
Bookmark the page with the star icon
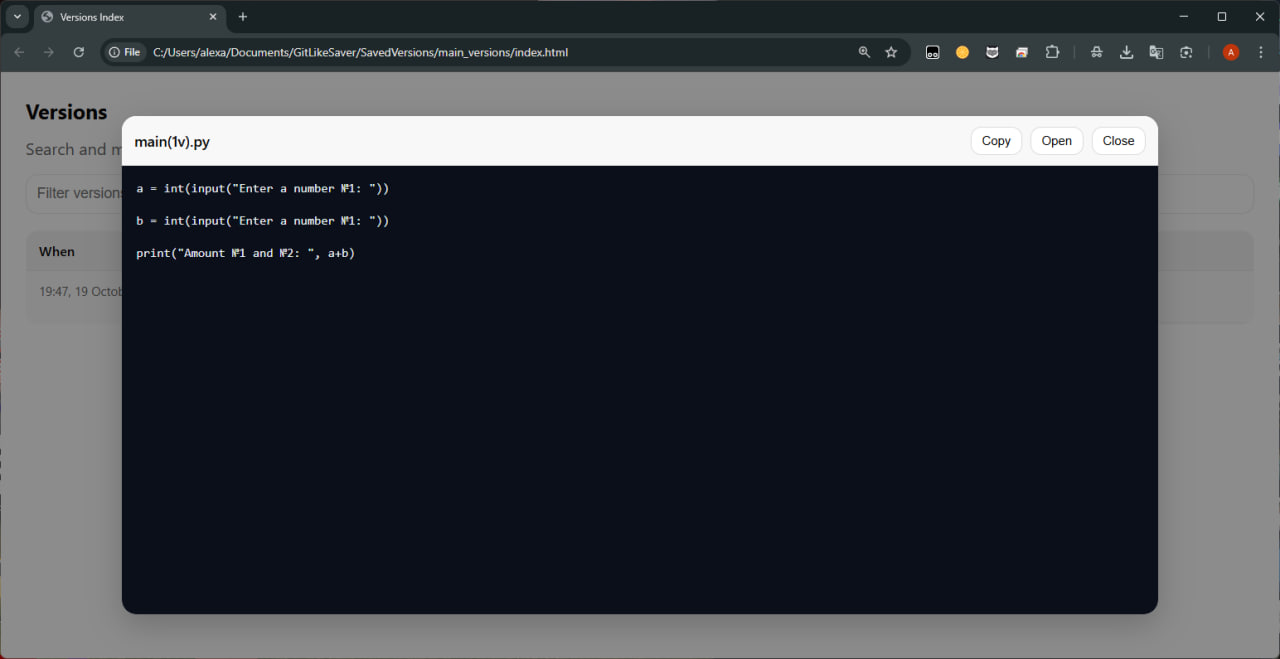click(891, 52)
